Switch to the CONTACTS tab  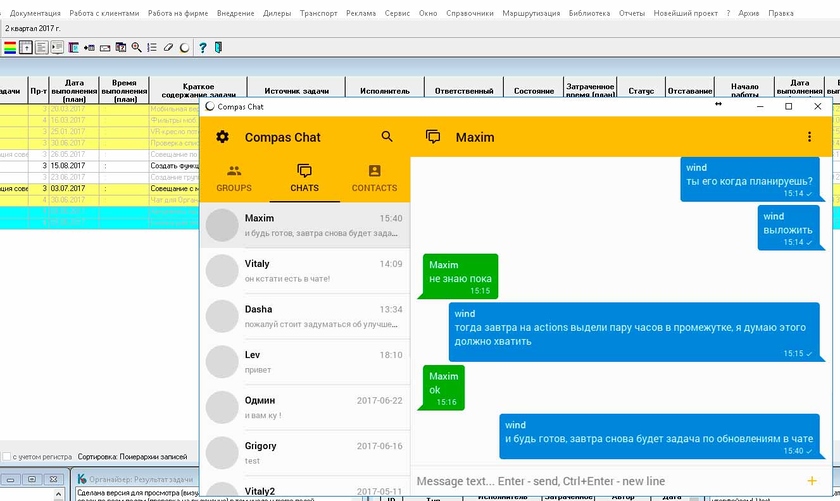pos(374,178)
